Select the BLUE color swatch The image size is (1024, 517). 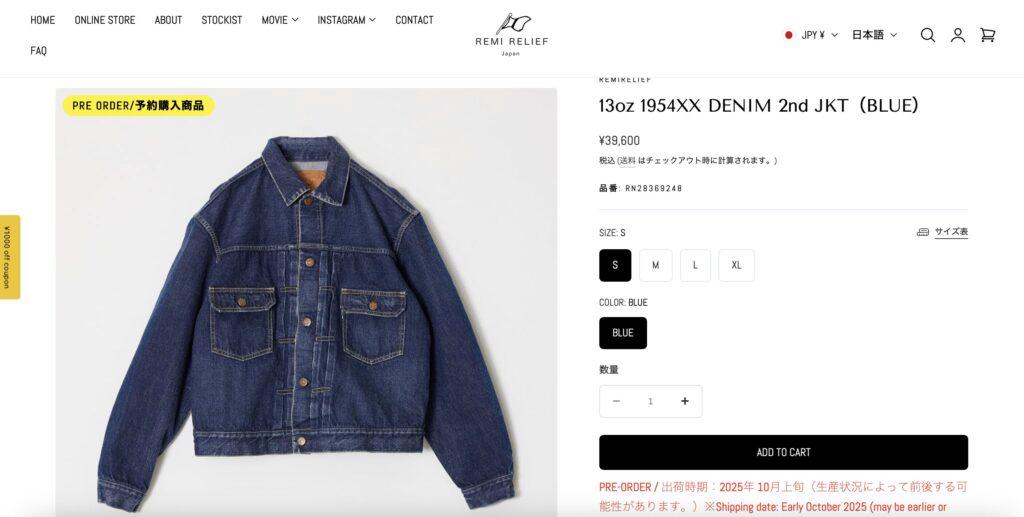(x=623, y=333)
